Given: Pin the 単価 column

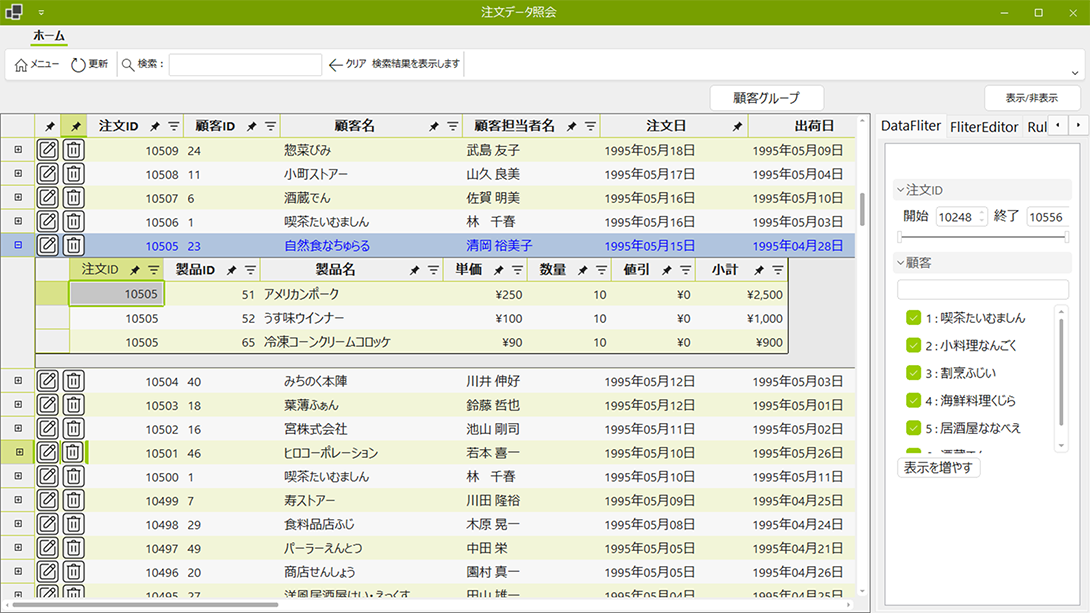Looking at the screenshot, I should tap(498, 270).
